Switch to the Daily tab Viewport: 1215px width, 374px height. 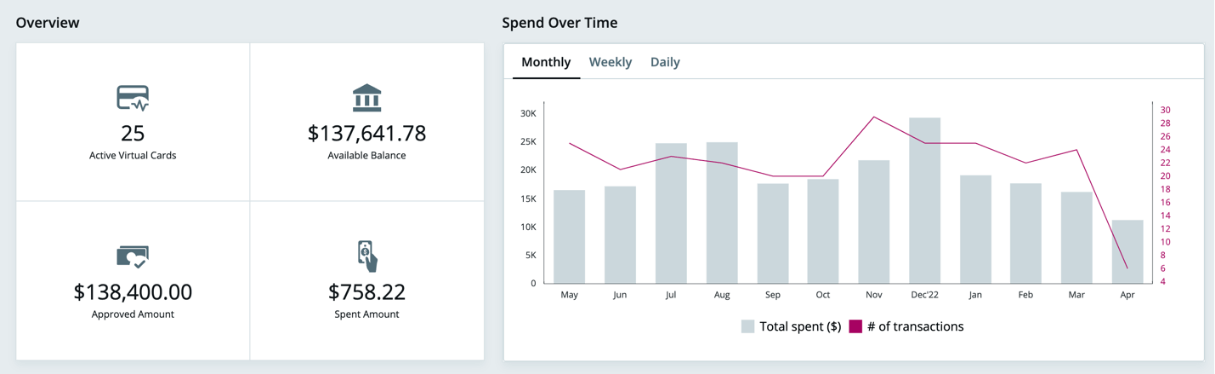click(665, 62)
